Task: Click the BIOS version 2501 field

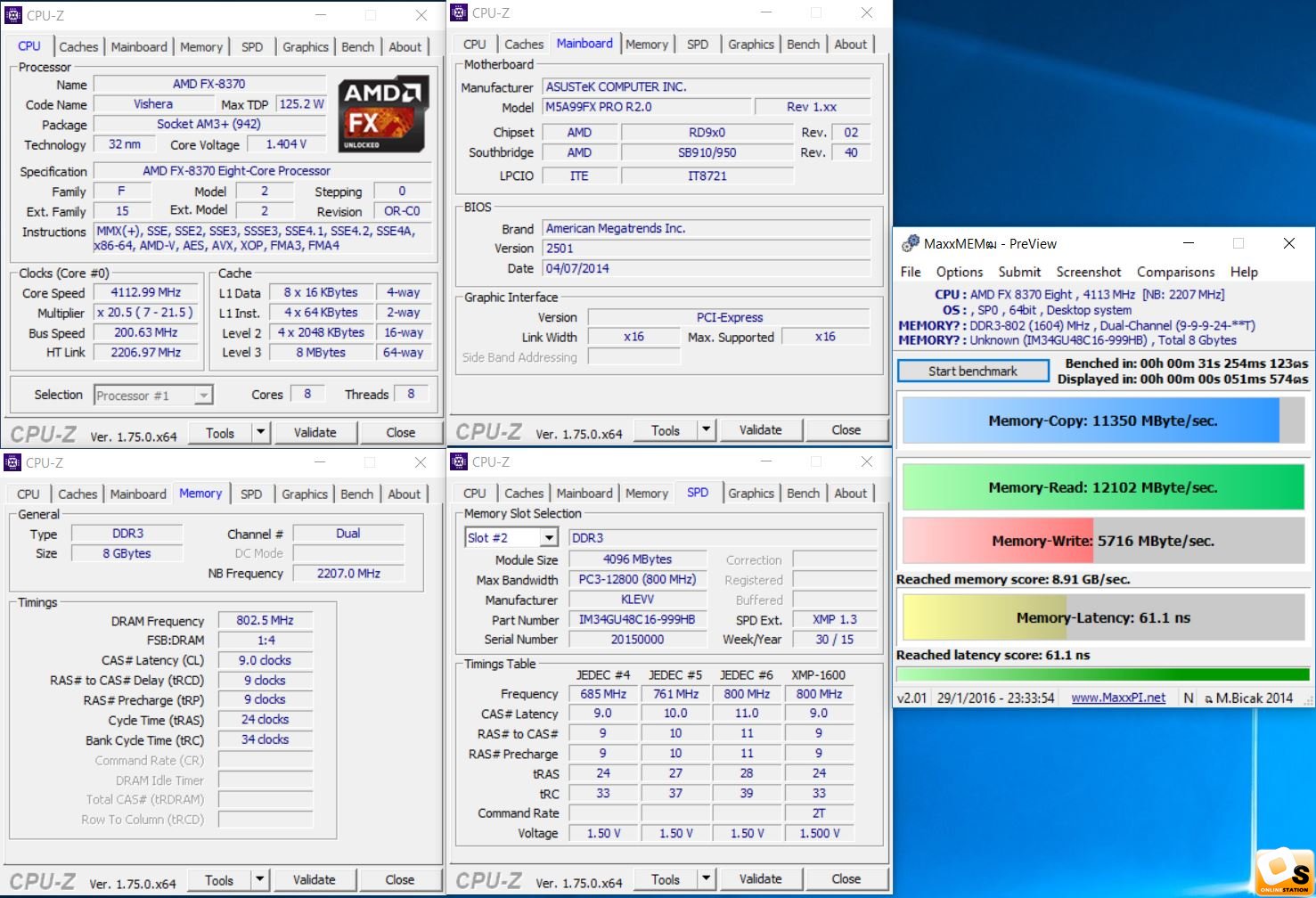Action: coord(707,249)
